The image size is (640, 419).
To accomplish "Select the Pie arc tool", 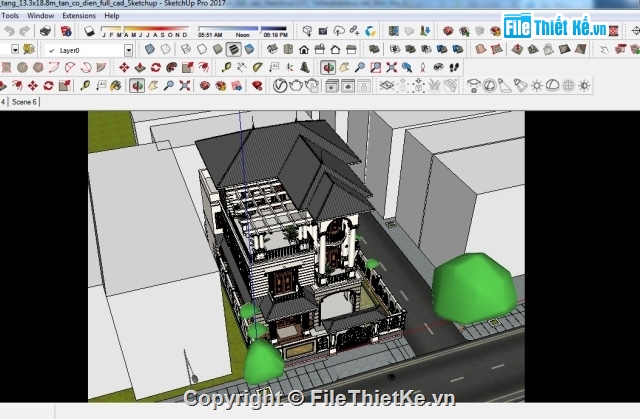I will [x=101, y=67].
